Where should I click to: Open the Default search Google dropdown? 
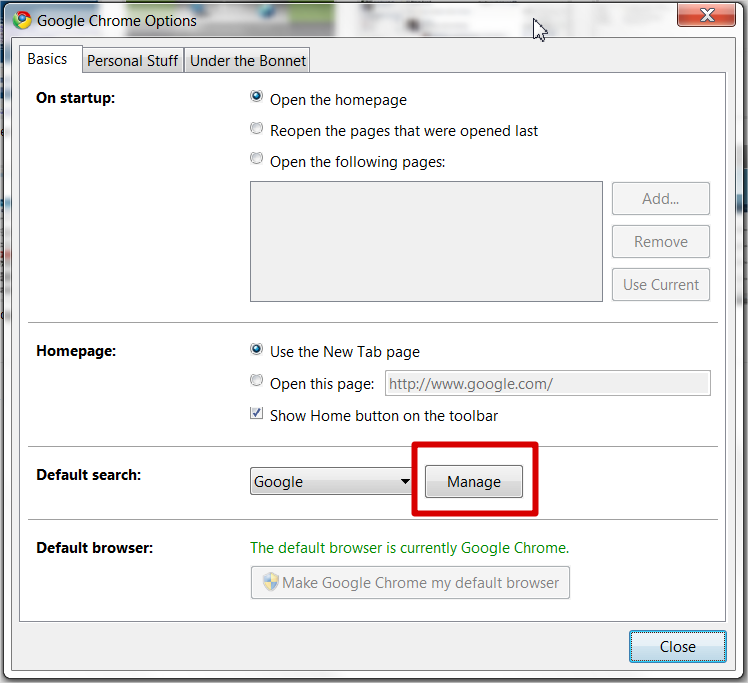tap(332, 481)
